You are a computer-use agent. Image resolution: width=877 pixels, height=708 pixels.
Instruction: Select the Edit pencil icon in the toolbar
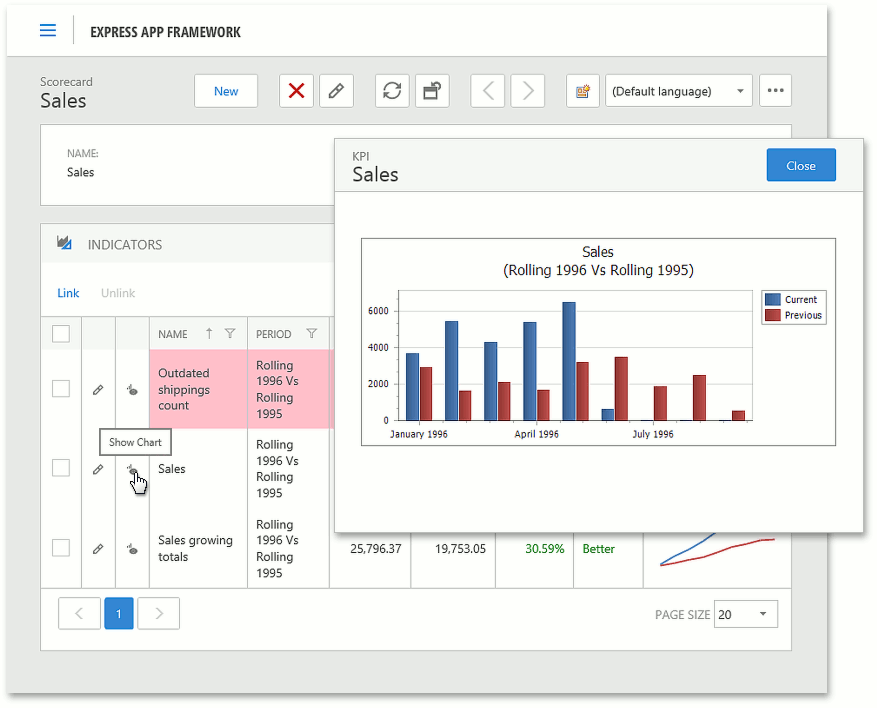(336, 90)
